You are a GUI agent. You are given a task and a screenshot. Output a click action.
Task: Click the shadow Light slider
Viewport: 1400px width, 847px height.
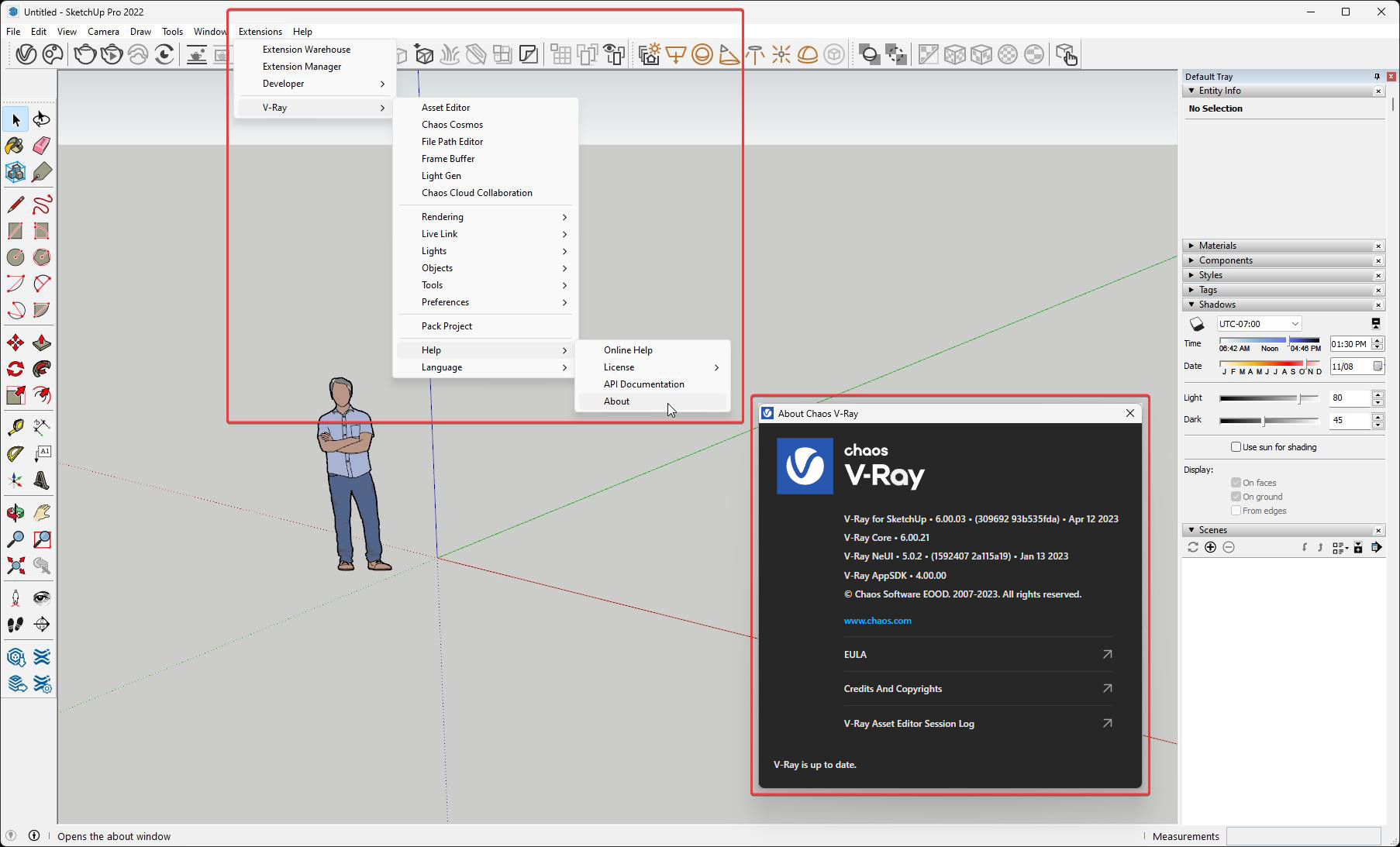(x=1269, y=398)
